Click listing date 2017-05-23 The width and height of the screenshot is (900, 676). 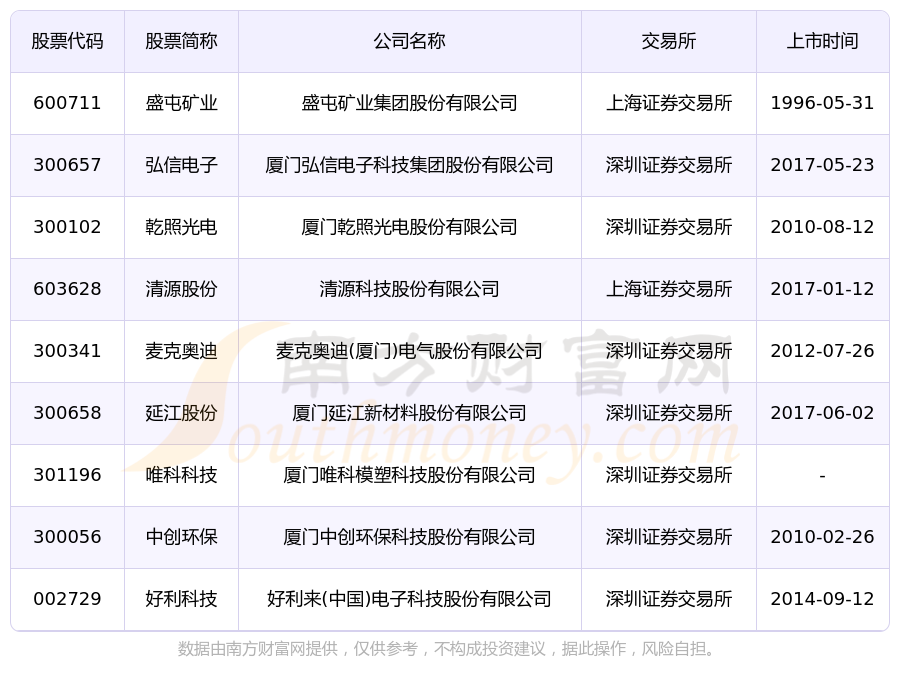[x=823, y=165]
